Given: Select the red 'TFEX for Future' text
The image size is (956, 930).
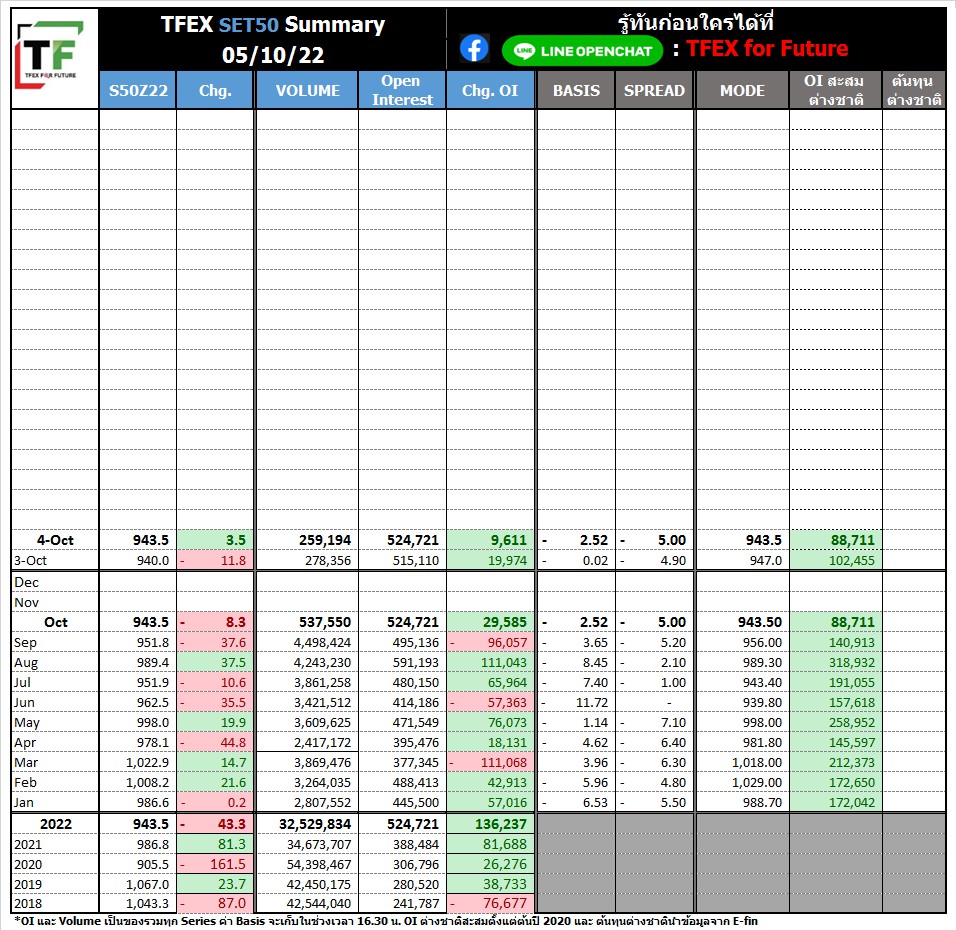Looking at the screenshot, I should coord(767,48).
